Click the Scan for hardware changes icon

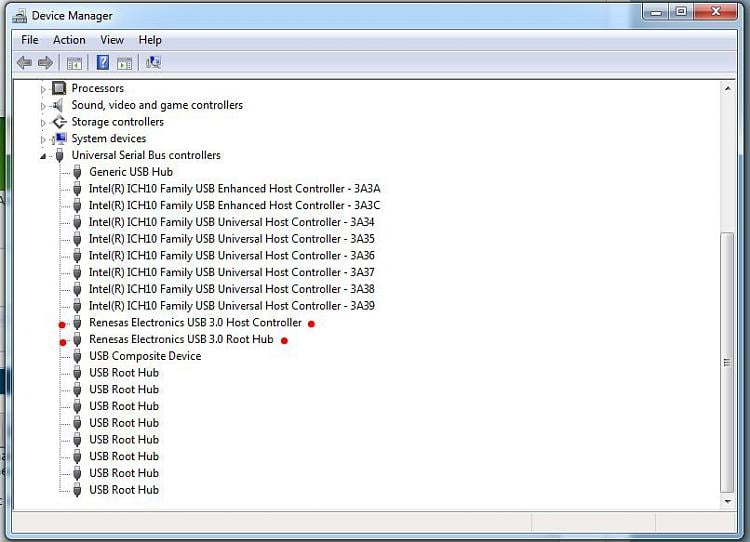pos(153,63)
